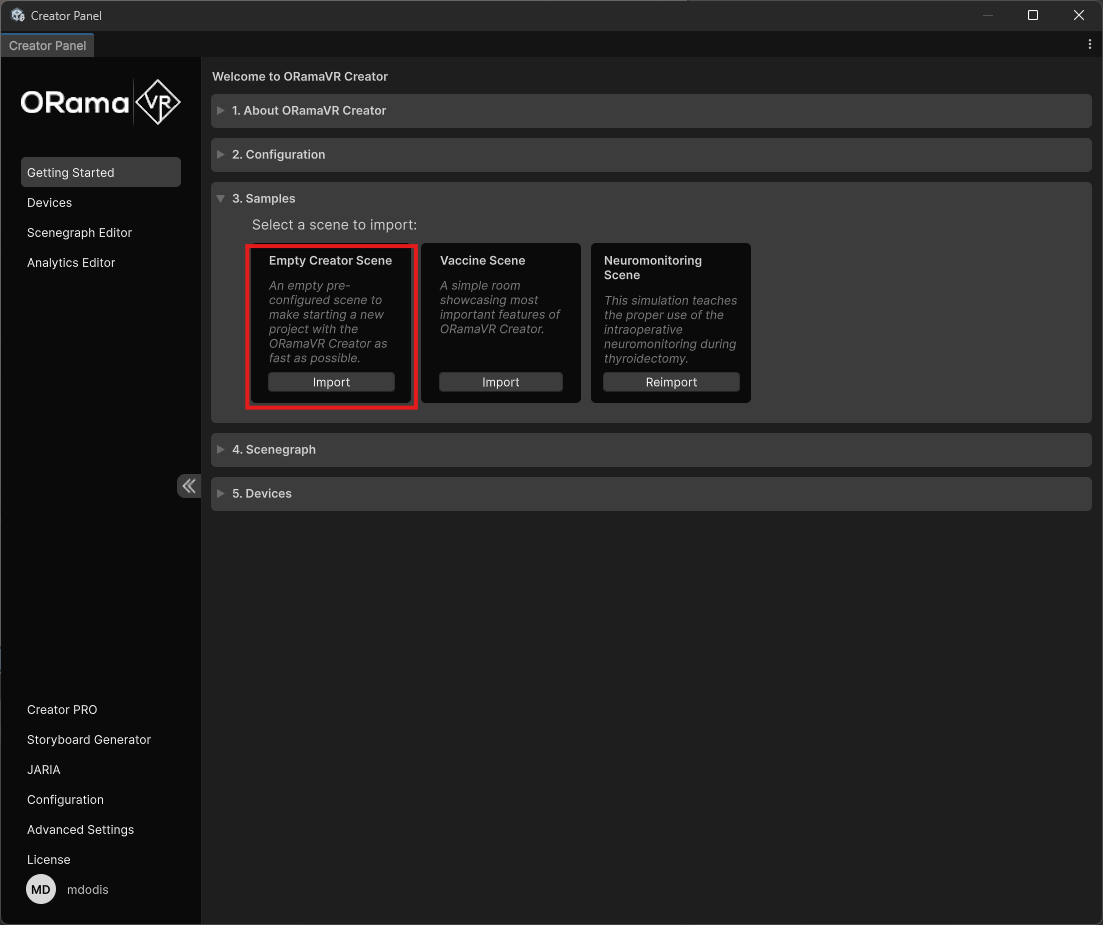Close the Creator Panel window
The width and height of the screenshot is (1103, 925).
[1078, 15]
